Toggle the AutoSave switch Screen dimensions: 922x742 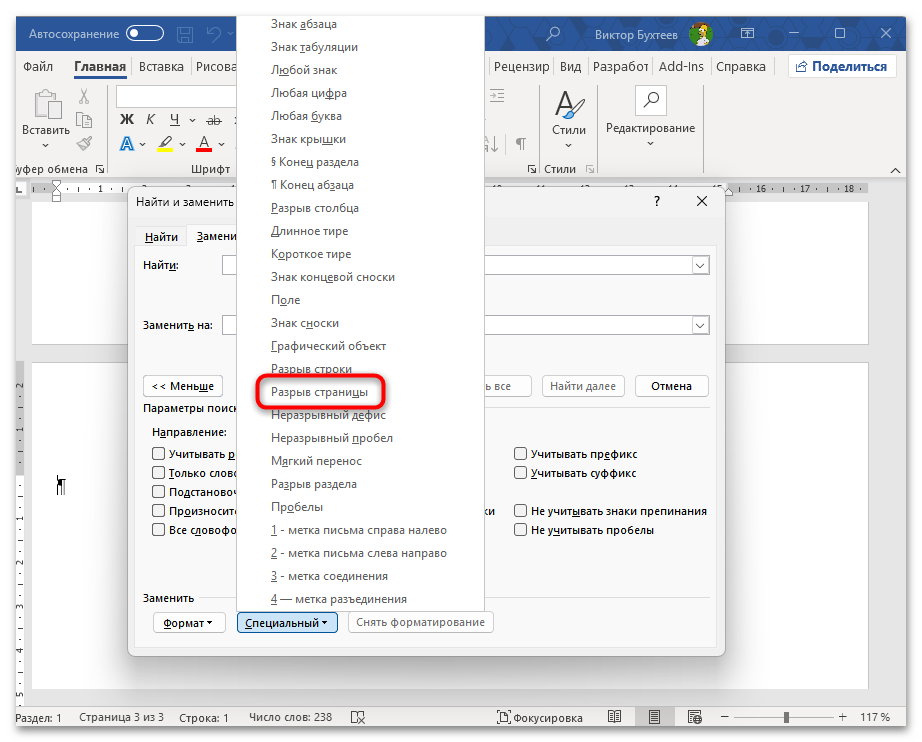(x=145, y=34)
